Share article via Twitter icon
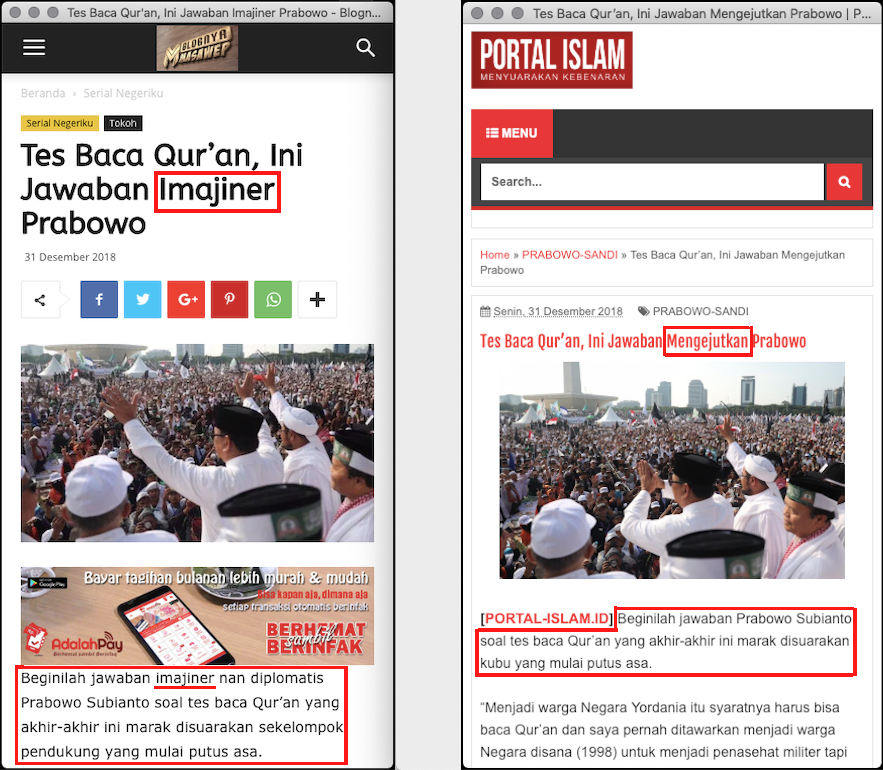 [142, 300]
